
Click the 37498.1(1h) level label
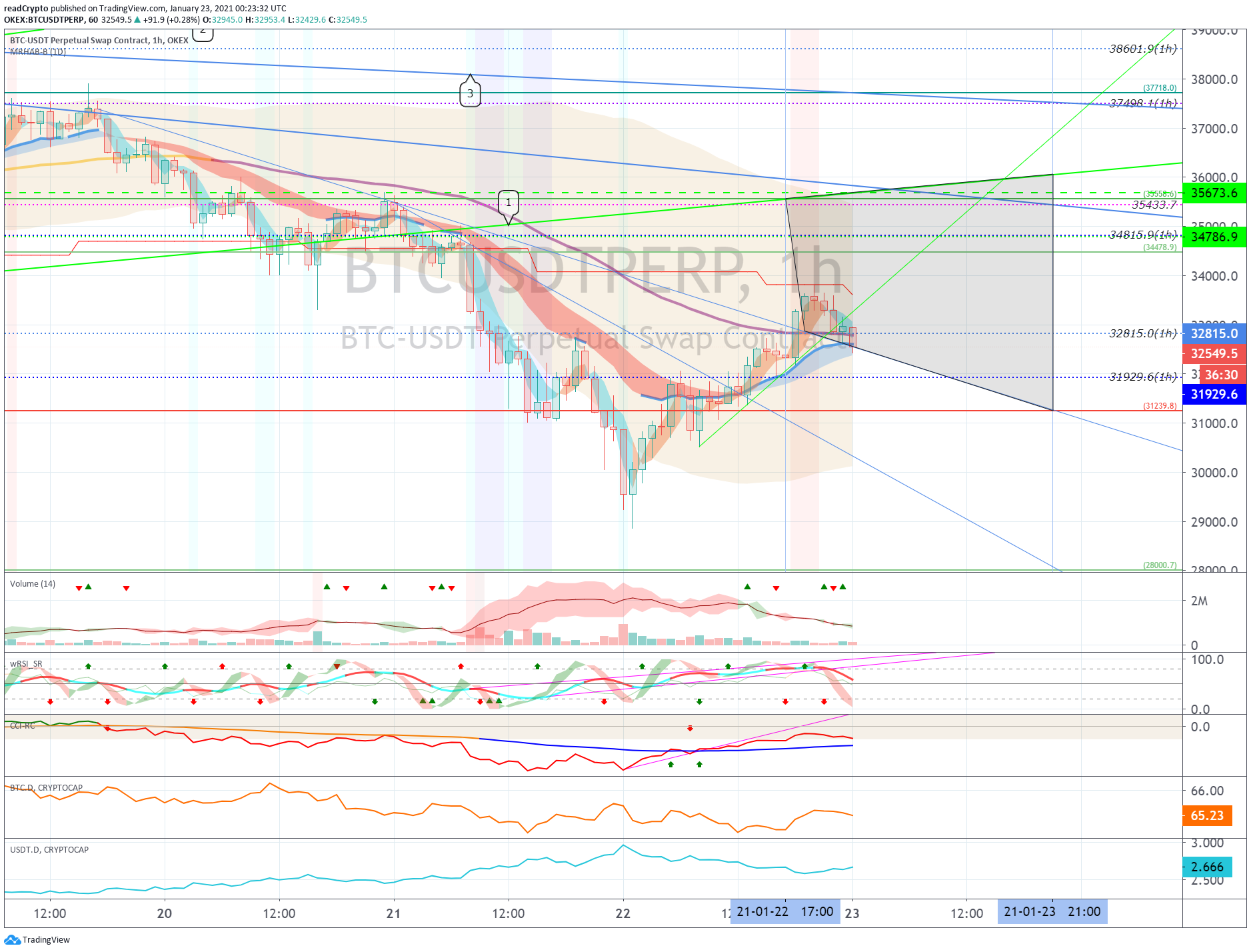[1143, 103]
